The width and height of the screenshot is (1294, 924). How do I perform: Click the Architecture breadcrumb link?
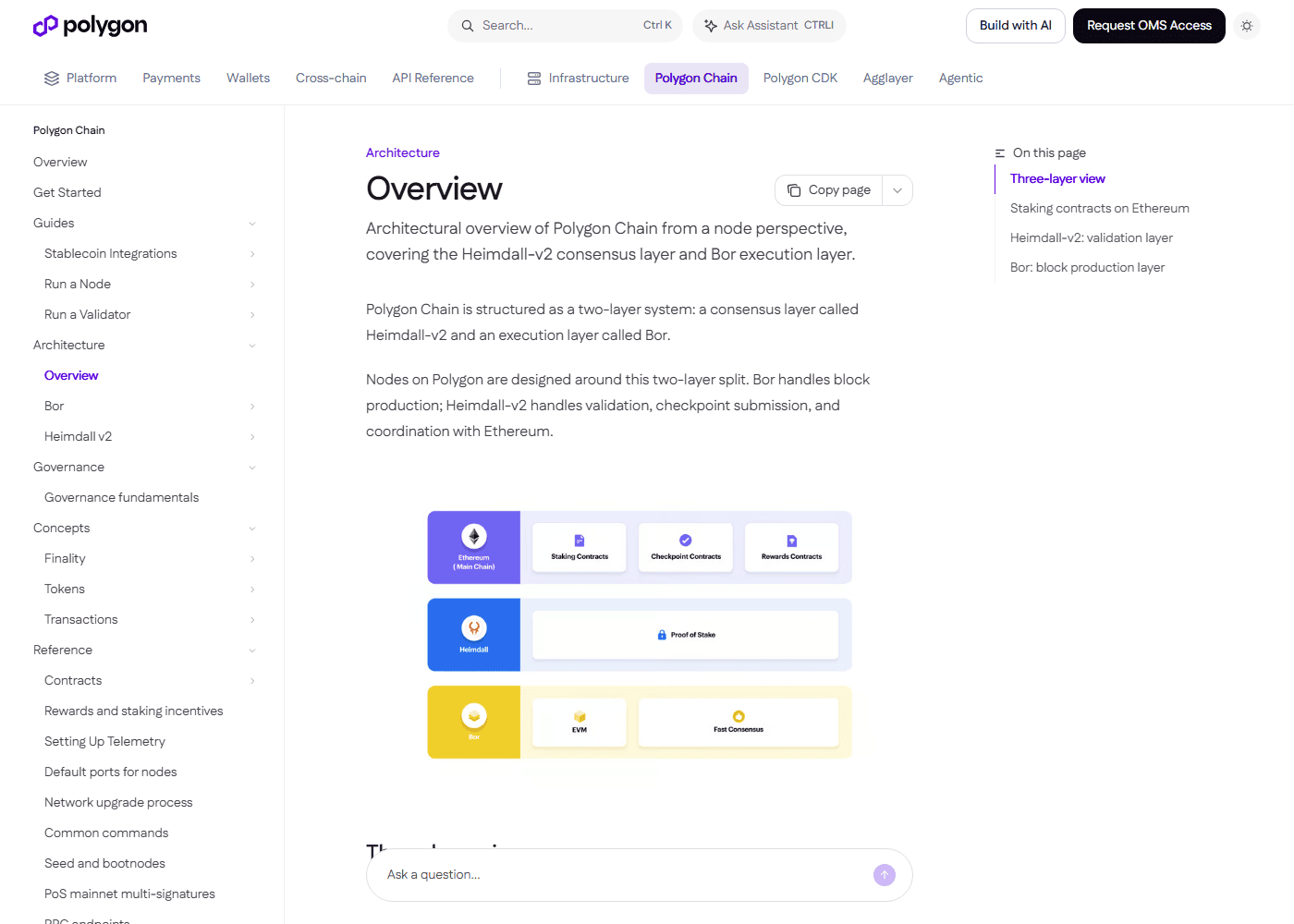(403, 153)
